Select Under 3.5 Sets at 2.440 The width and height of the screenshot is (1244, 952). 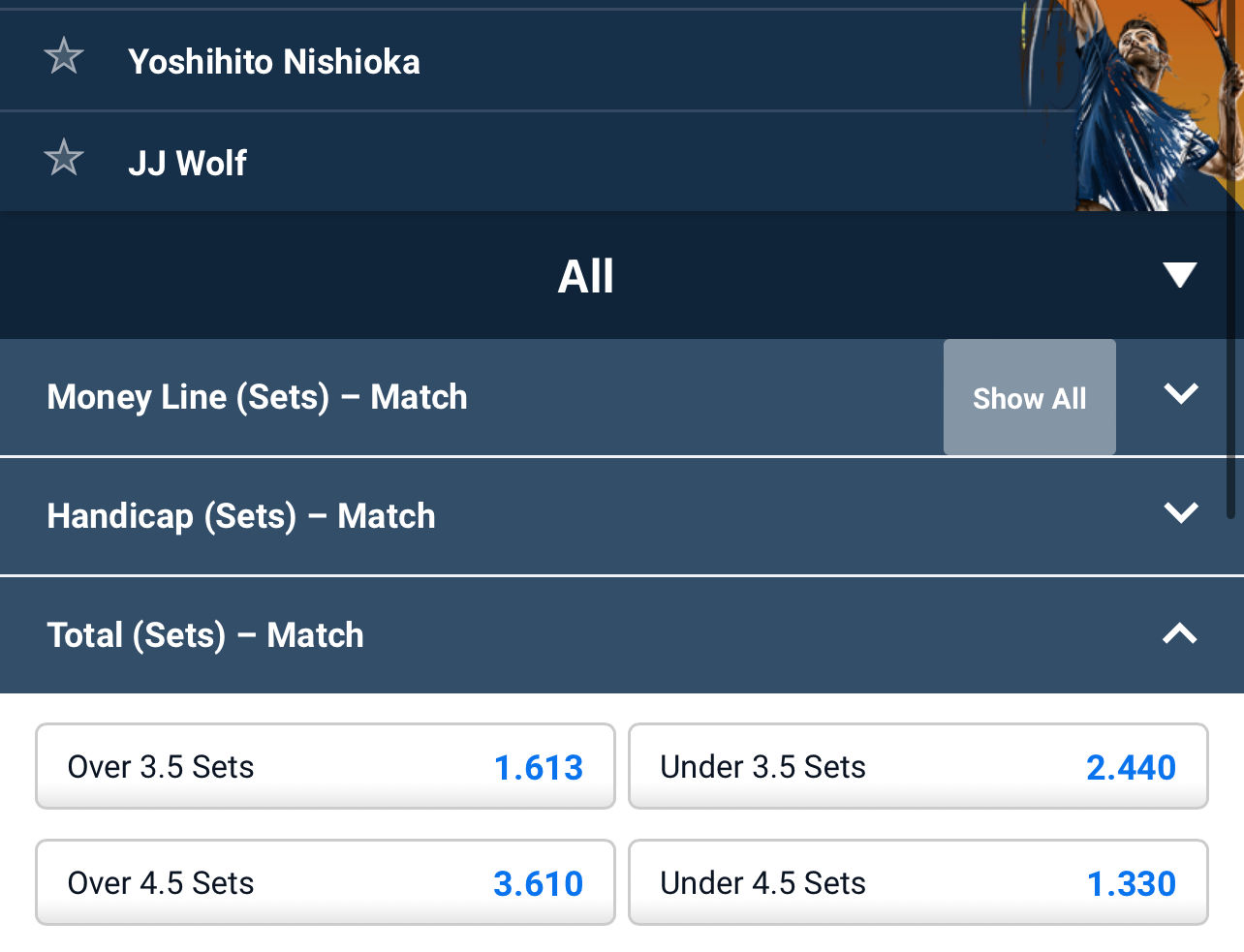point(918,766)
